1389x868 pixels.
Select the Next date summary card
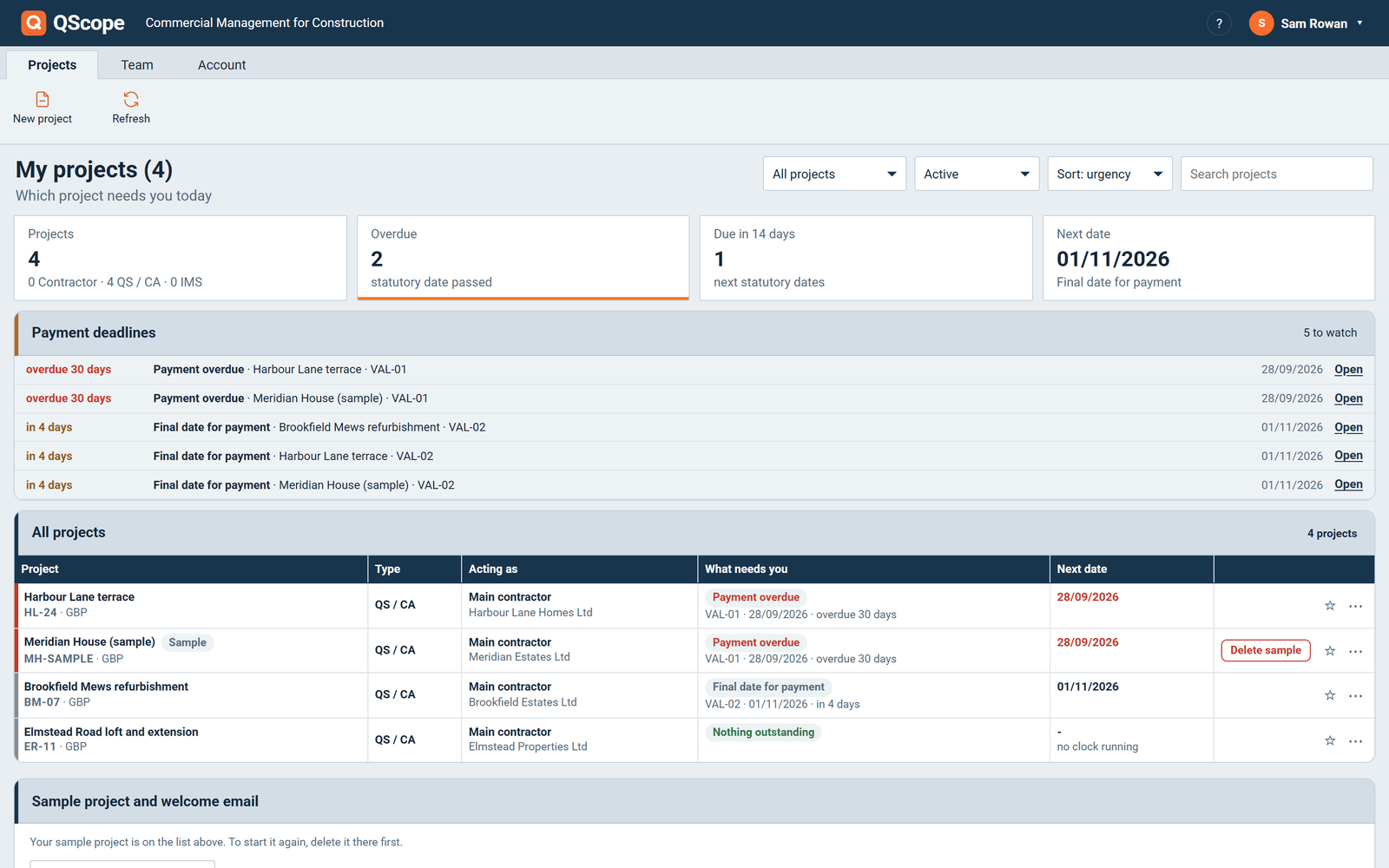(1208, 258)
